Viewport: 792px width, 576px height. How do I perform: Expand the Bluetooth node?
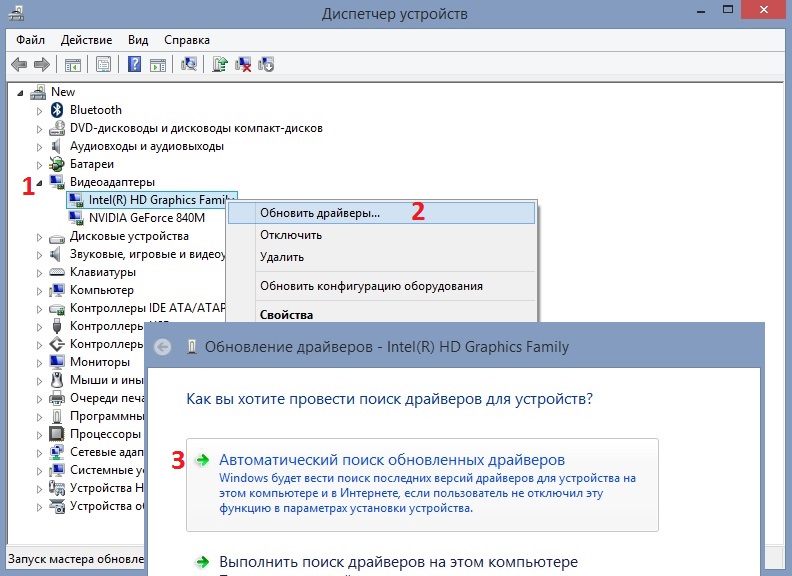point(39,111)
